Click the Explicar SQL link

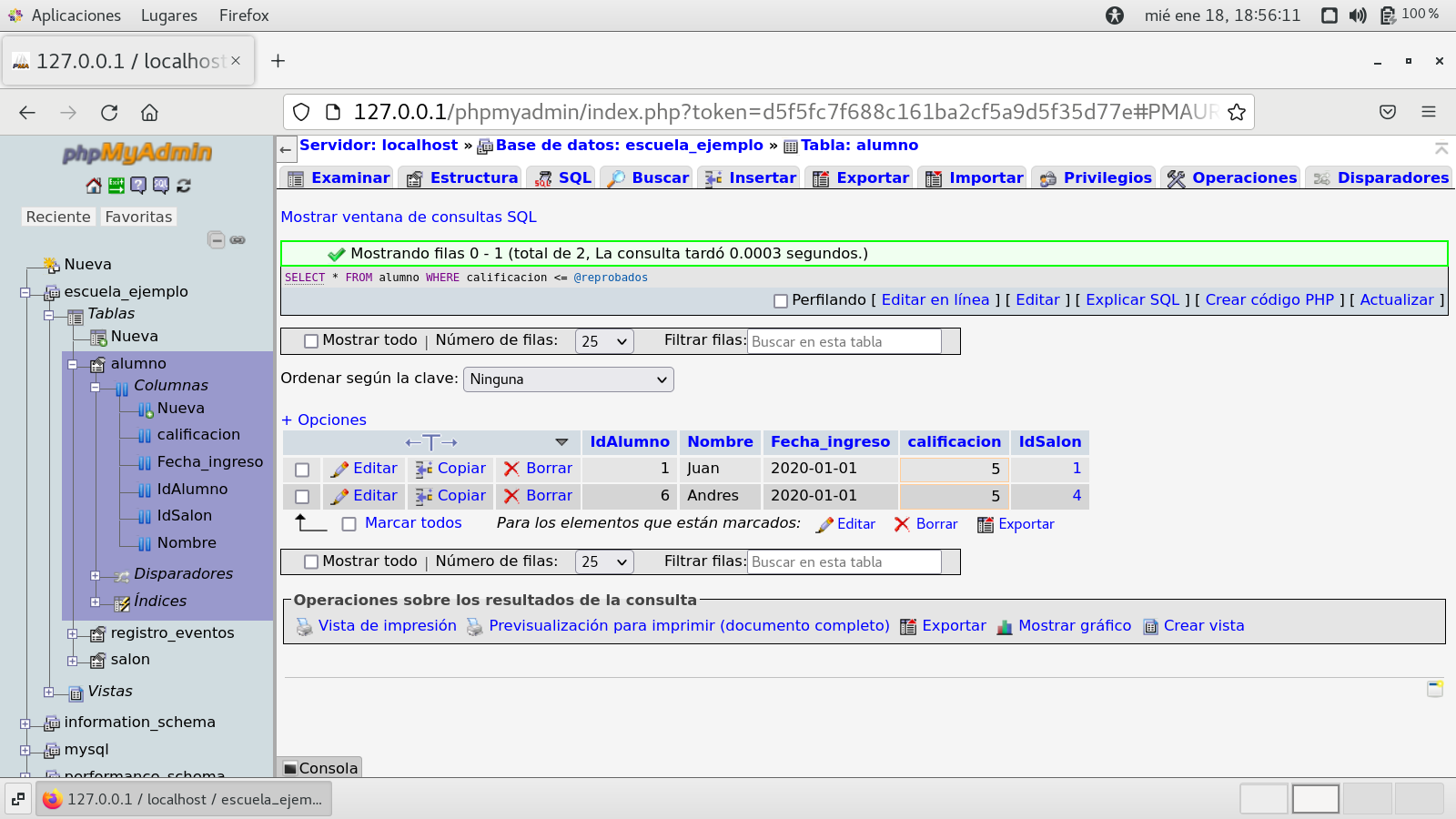tap(1132, 300)
